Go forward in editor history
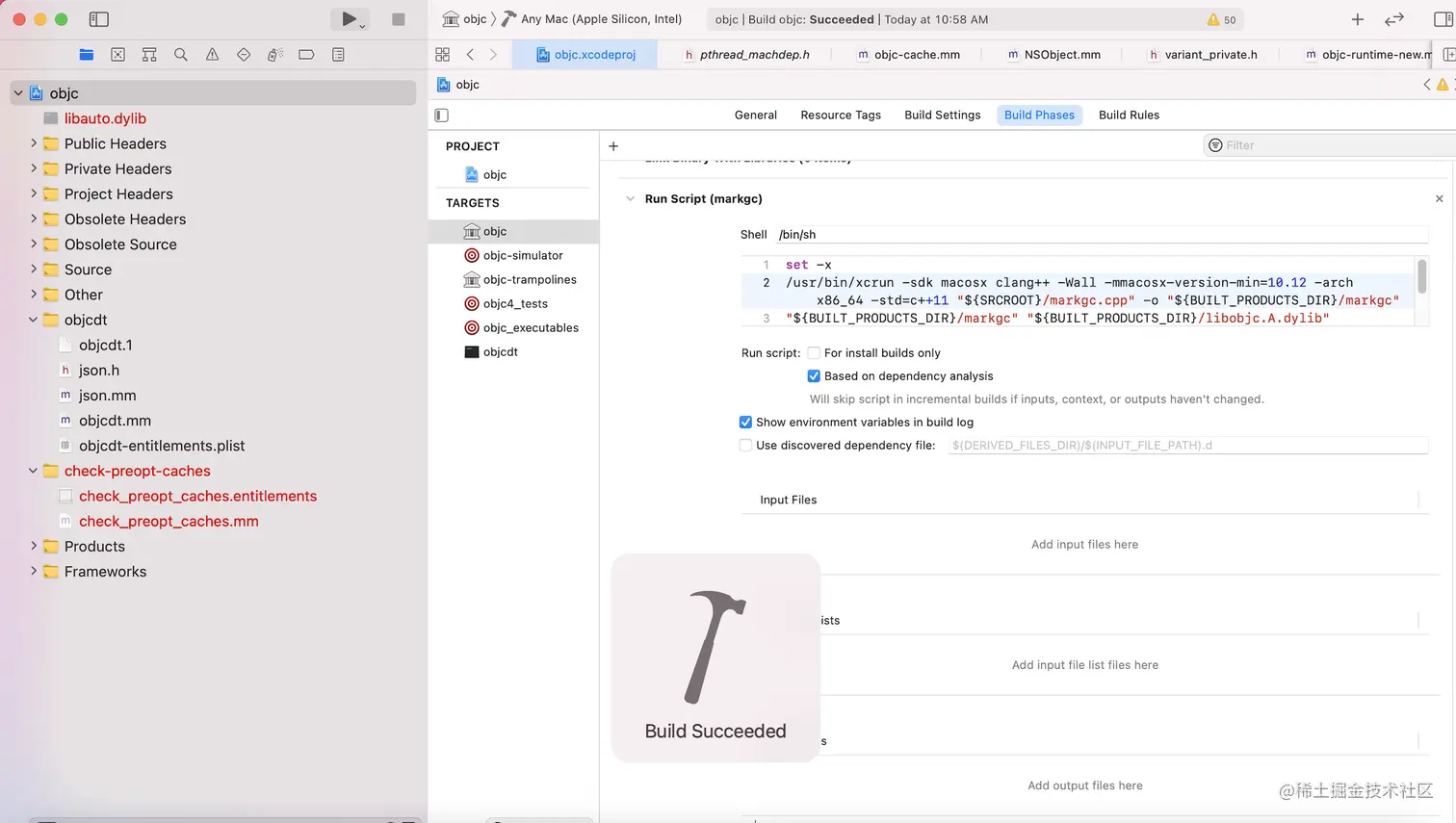Viewport: 1456px width, 823px height. tap(493, 55)
